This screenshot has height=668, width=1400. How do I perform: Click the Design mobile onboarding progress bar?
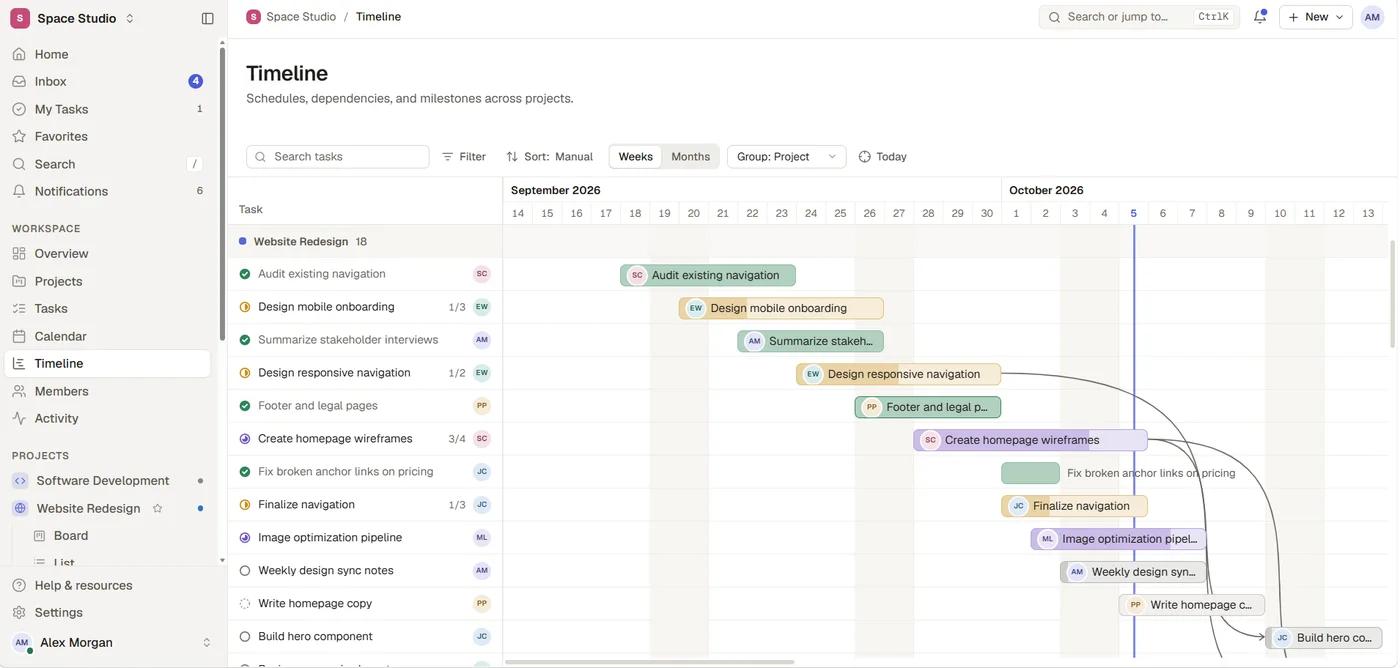click(781, 308)
